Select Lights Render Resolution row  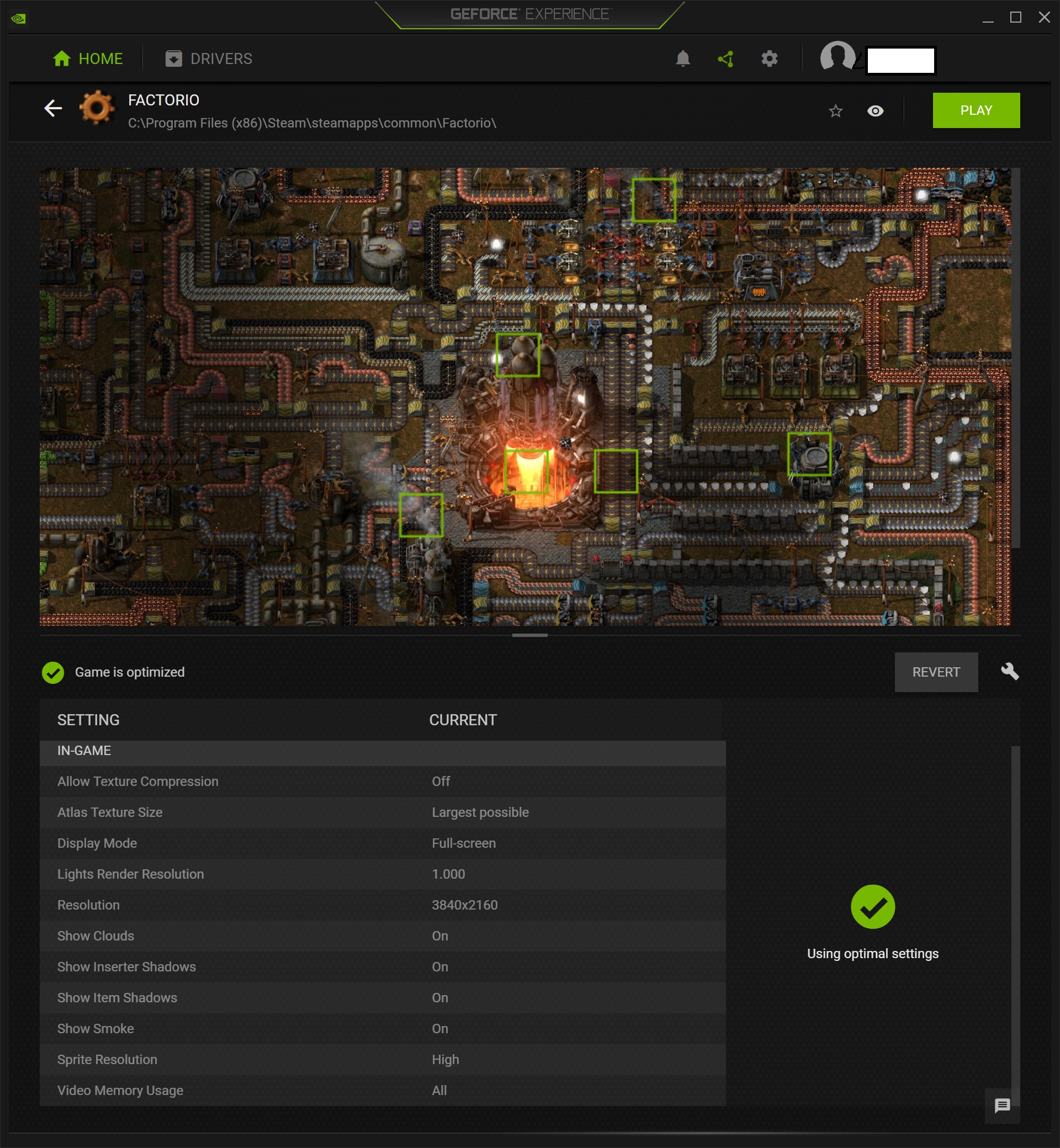point(383,874)
